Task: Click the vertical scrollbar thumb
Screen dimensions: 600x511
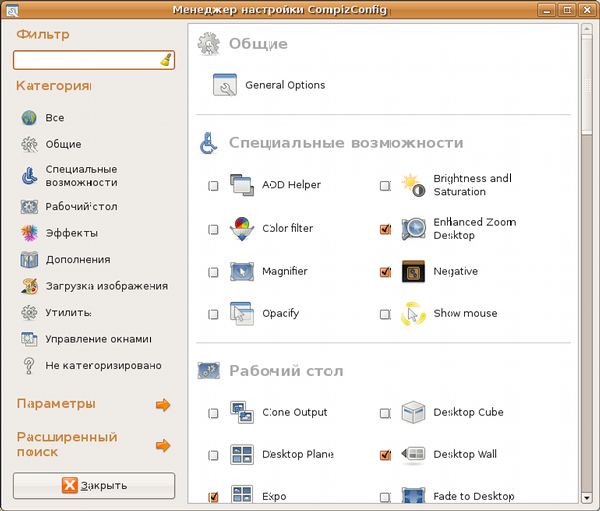Action: coord(586,83)
